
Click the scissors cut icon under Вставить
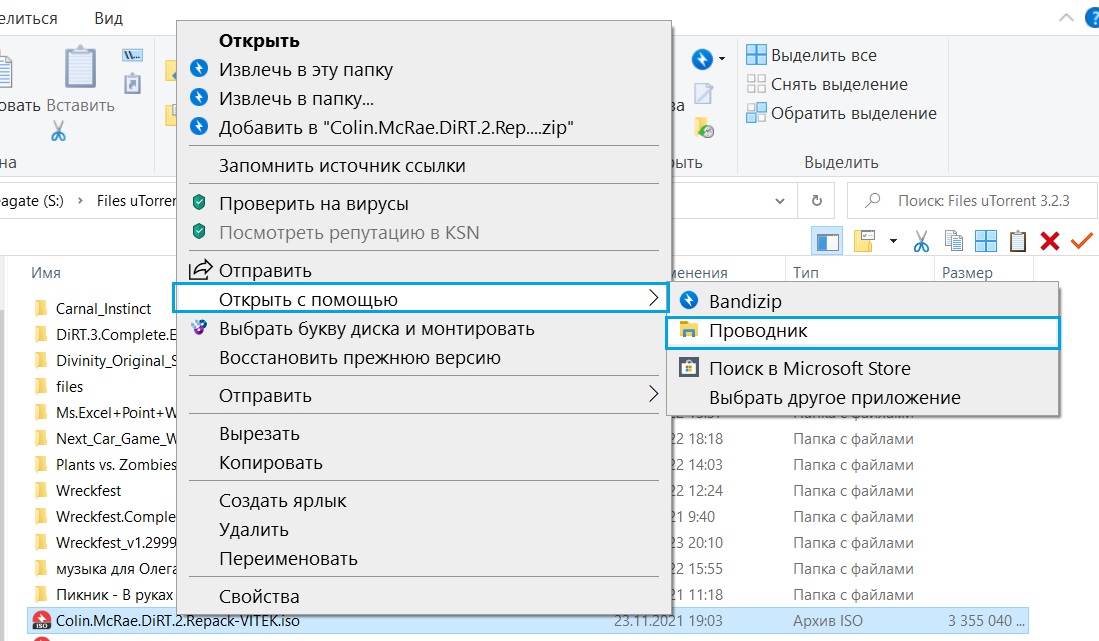(x=59, y=131)
